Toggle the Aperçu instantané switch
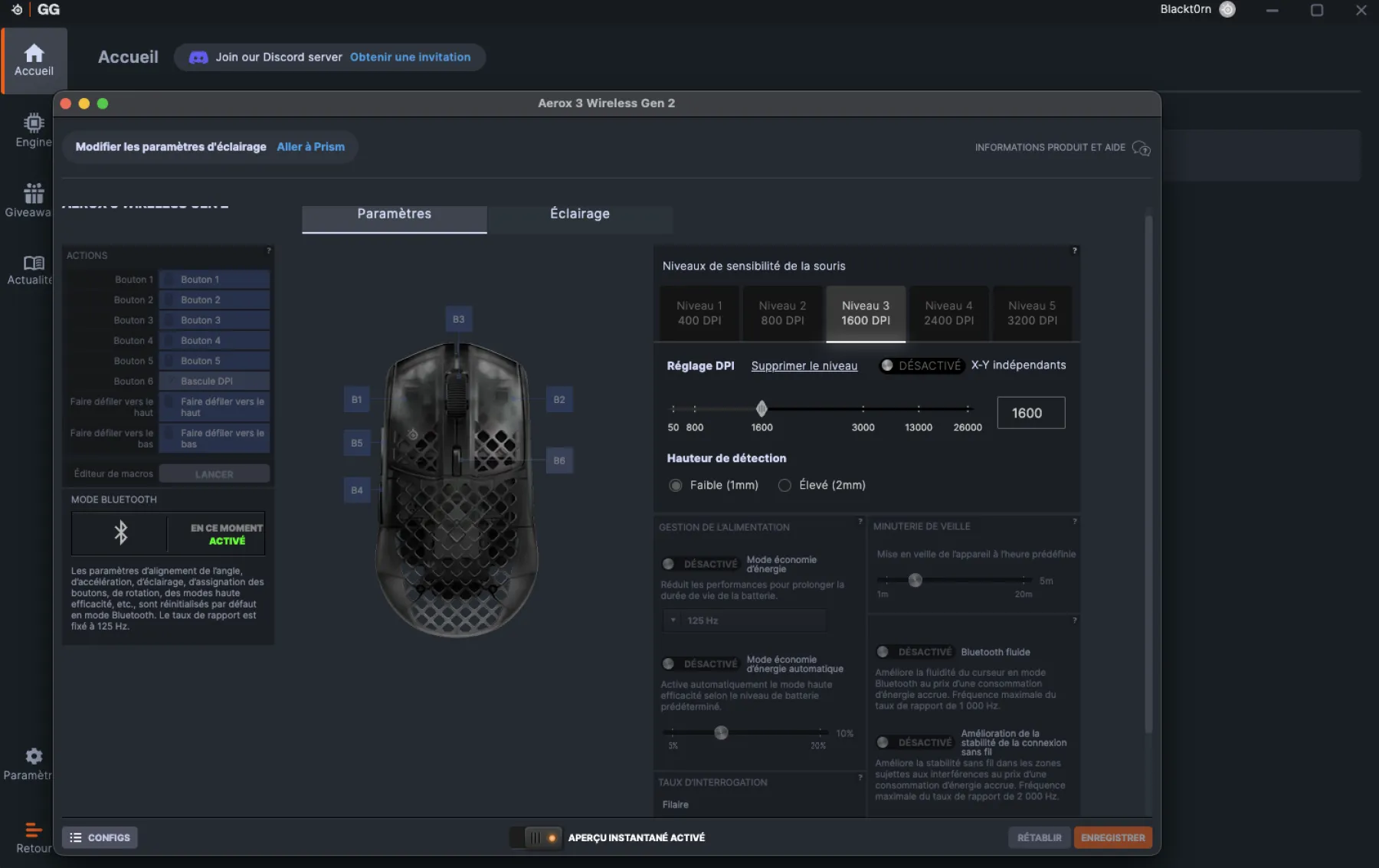The width and height of the screenshot is (1379, 868). point(537,837)
